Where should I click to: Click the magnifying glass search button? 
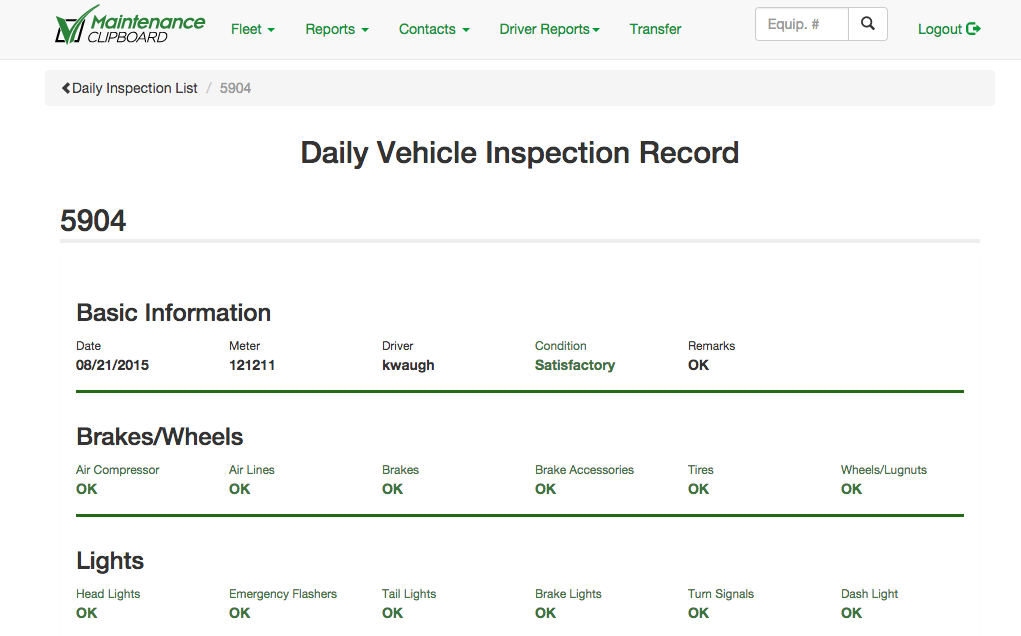867,24
